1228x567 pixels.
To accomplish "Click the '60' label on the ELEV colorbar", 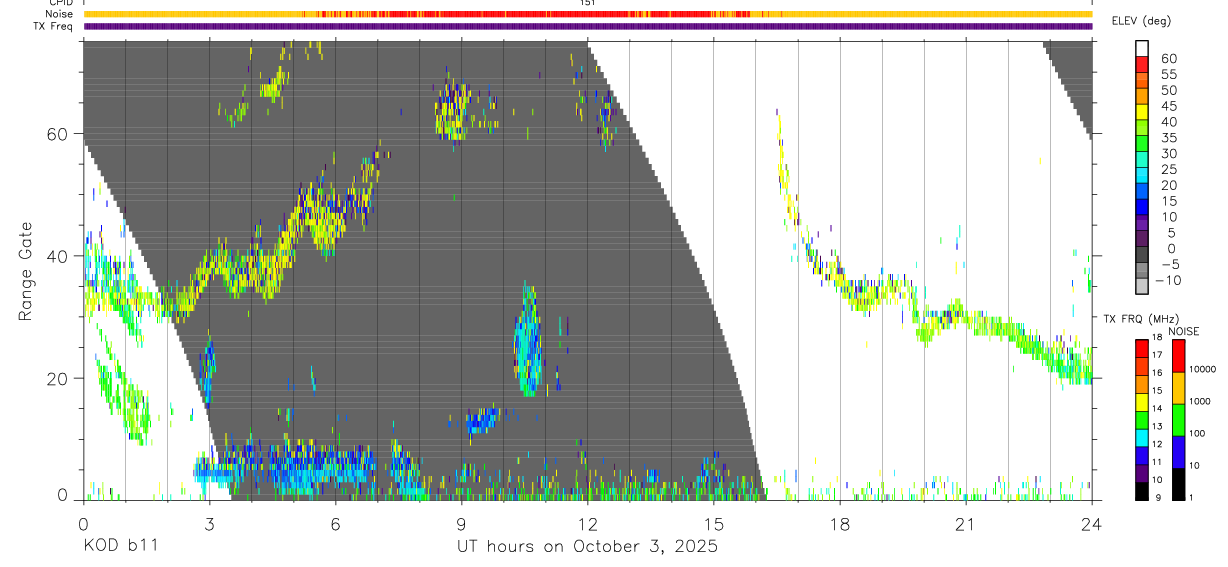I will [1168, 59].
